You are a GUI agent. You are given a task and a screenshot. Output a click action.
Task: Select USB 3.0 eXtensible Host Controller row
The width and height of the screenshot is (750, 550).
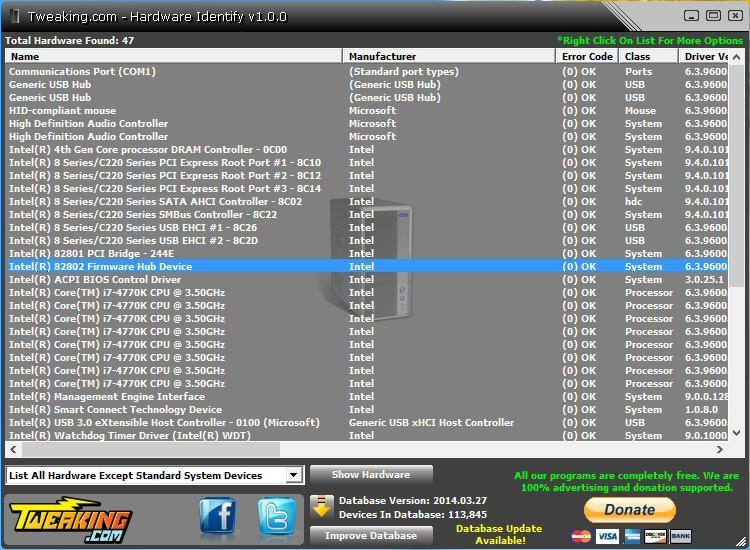click(x=367, y=422)
